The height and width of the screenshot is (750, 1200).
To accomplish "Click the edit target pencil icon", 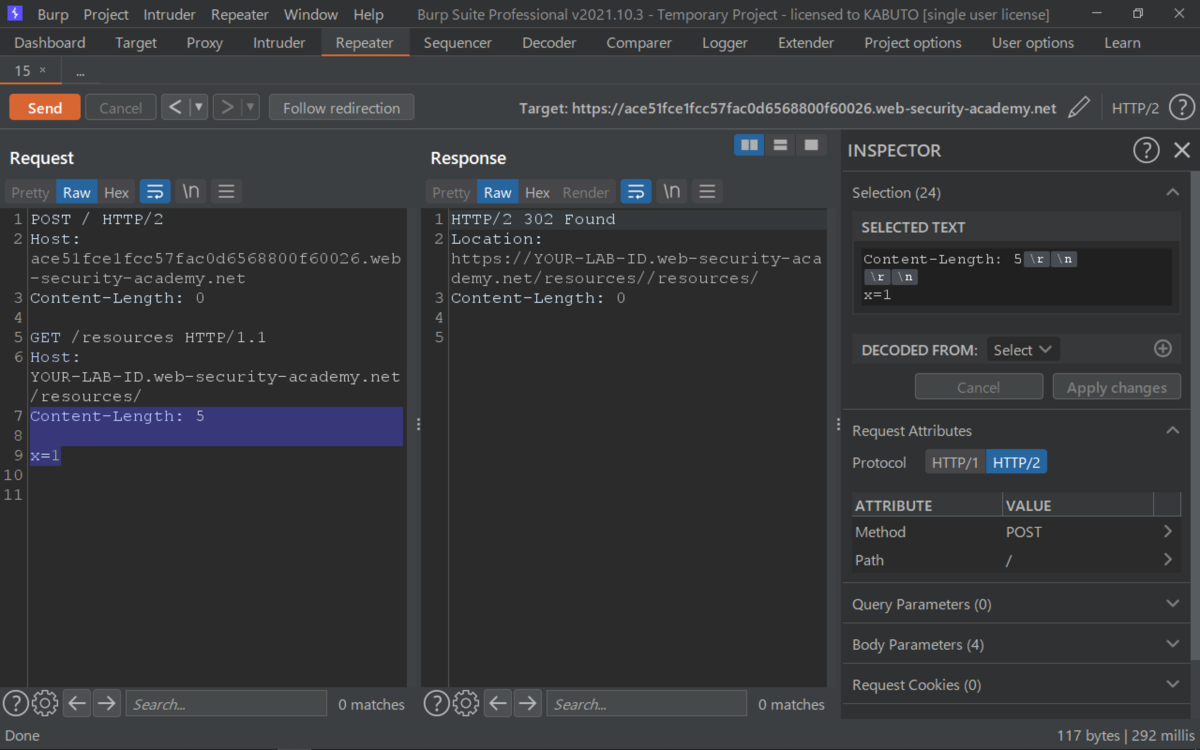I will point(1078,108).
